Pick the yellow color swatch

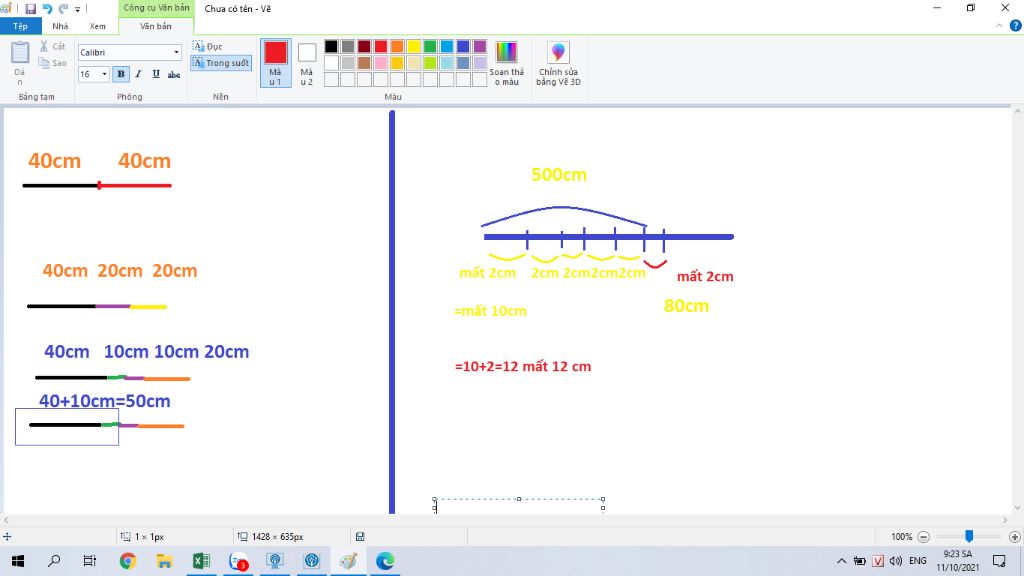tap(413, 46)
